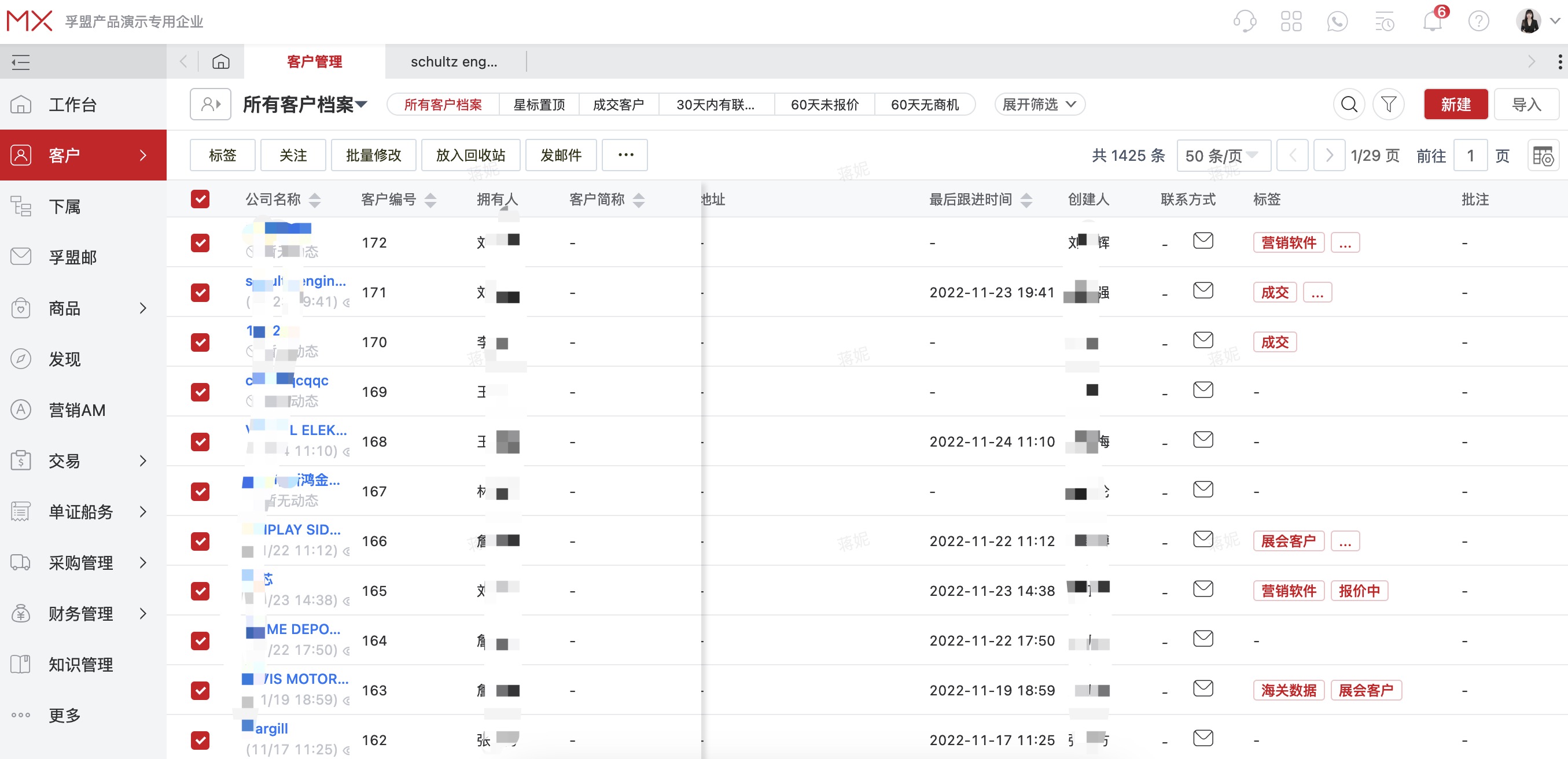This screenshot has height=759, width=1568.
Task: Open the 所有客户档案 filter dropdown
Action: pos(303,104)
